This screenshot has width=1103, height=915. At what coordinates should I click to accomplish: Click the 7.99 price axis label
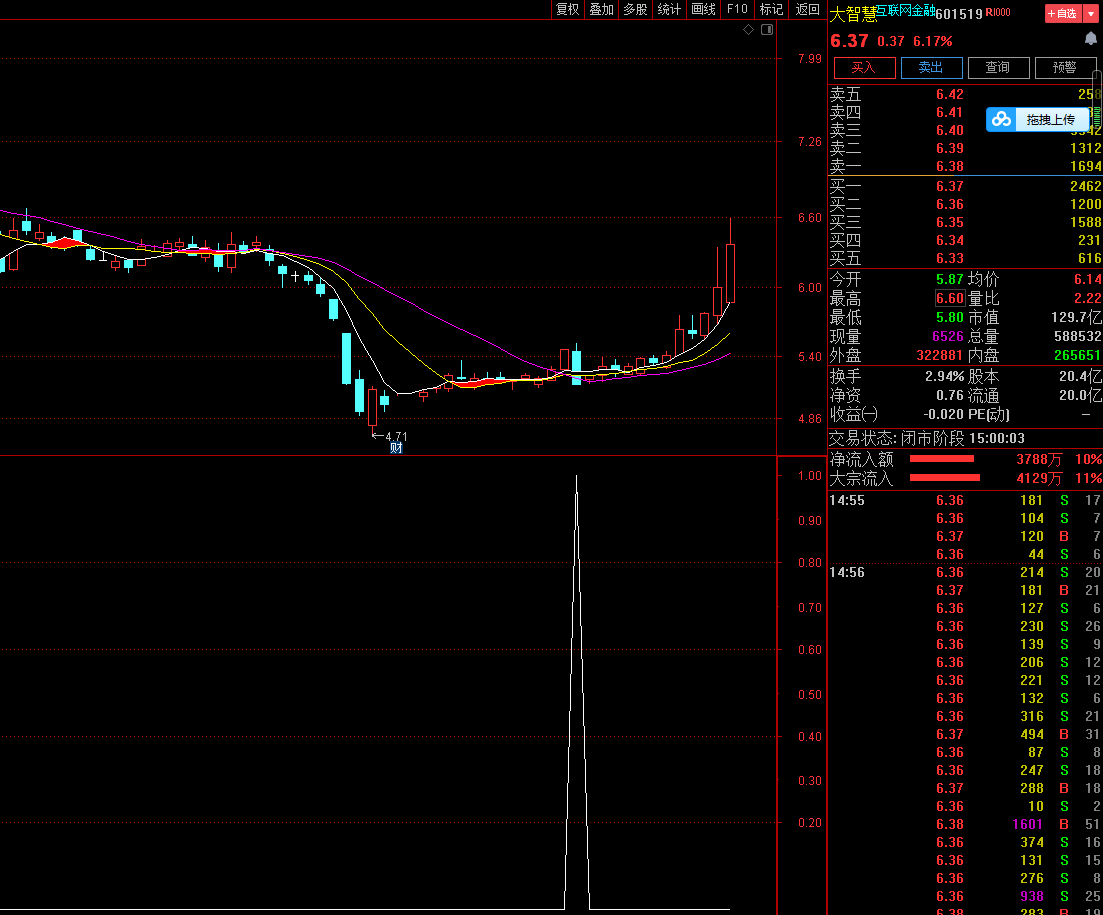pos(810,58)
